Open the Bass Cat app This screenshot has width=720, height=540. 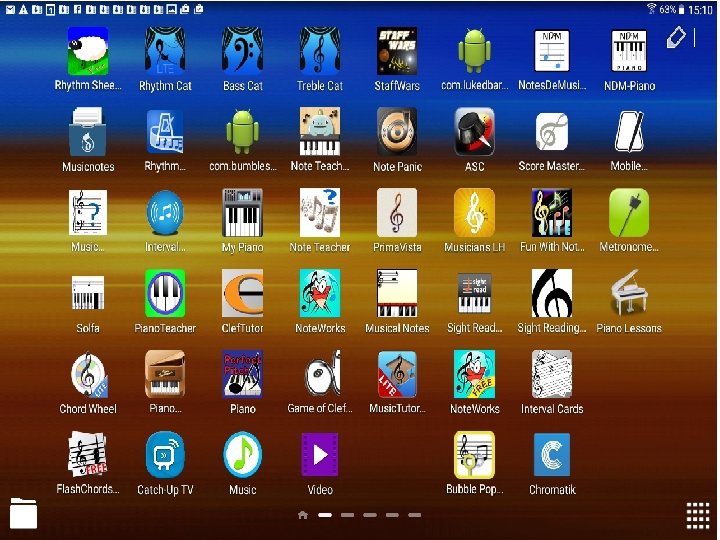coord(242,51)
